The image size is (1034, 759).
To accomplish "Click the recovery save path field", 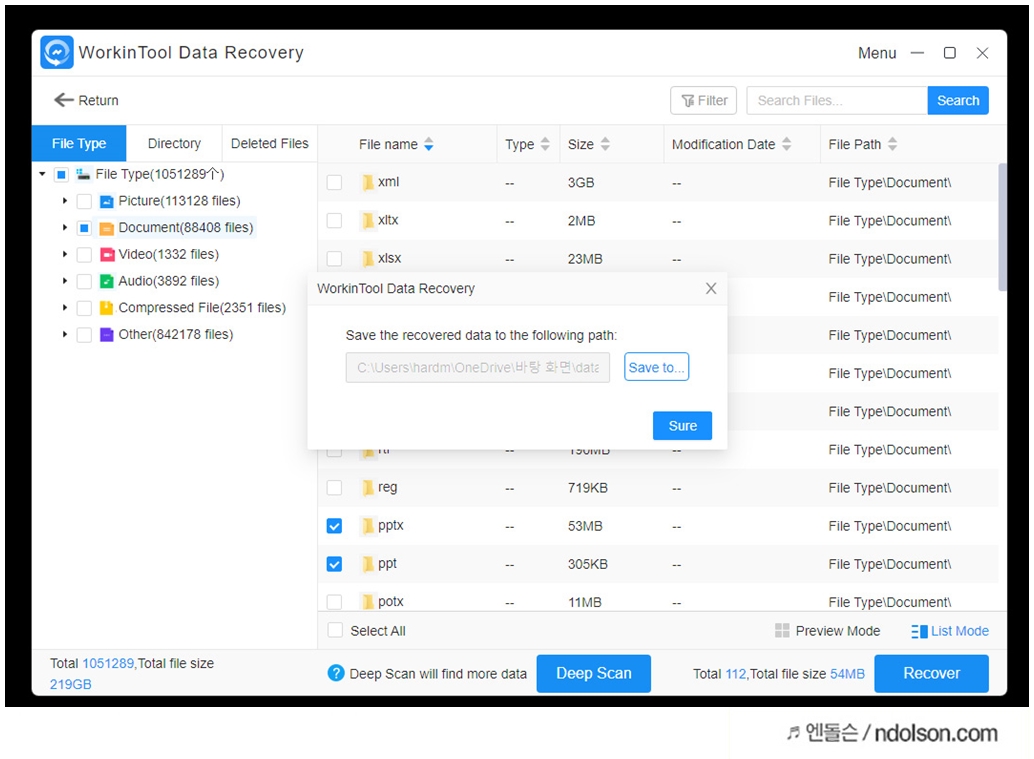I will coord(477,367).
